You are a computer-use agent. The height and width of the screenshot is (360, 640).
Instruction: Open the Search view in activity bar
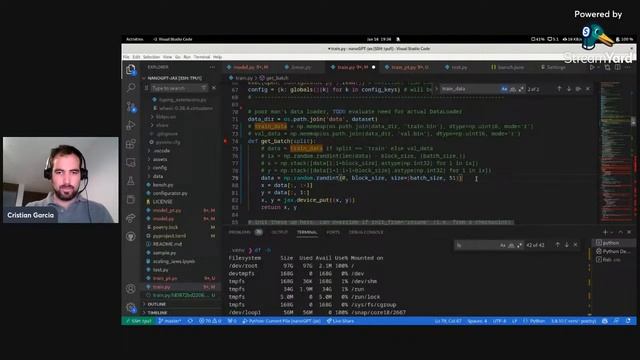(x=131, y=87)
